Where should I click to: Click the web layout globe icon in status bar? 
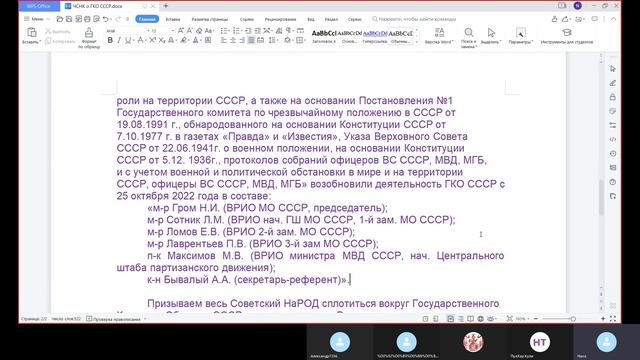(480, 319)
